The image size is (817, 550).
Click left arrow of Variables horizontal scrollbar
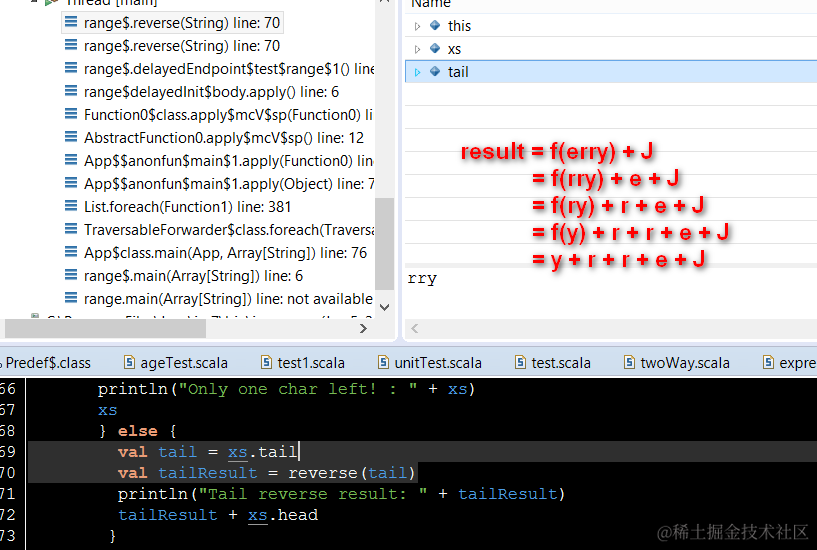pyautogui.click(x=415, y=328)
